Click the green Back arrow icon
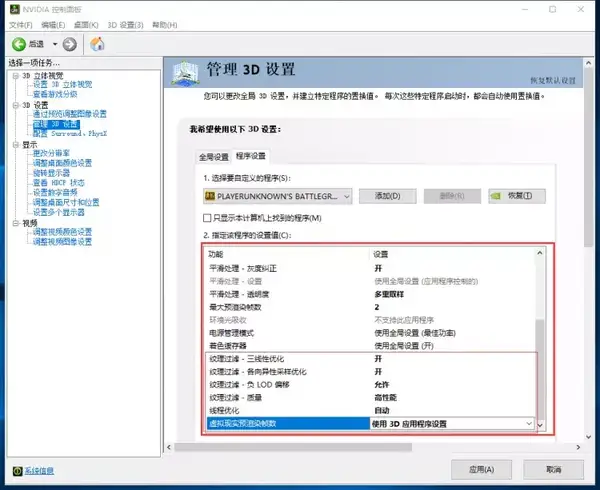The image size is (600, 490). 20,44
